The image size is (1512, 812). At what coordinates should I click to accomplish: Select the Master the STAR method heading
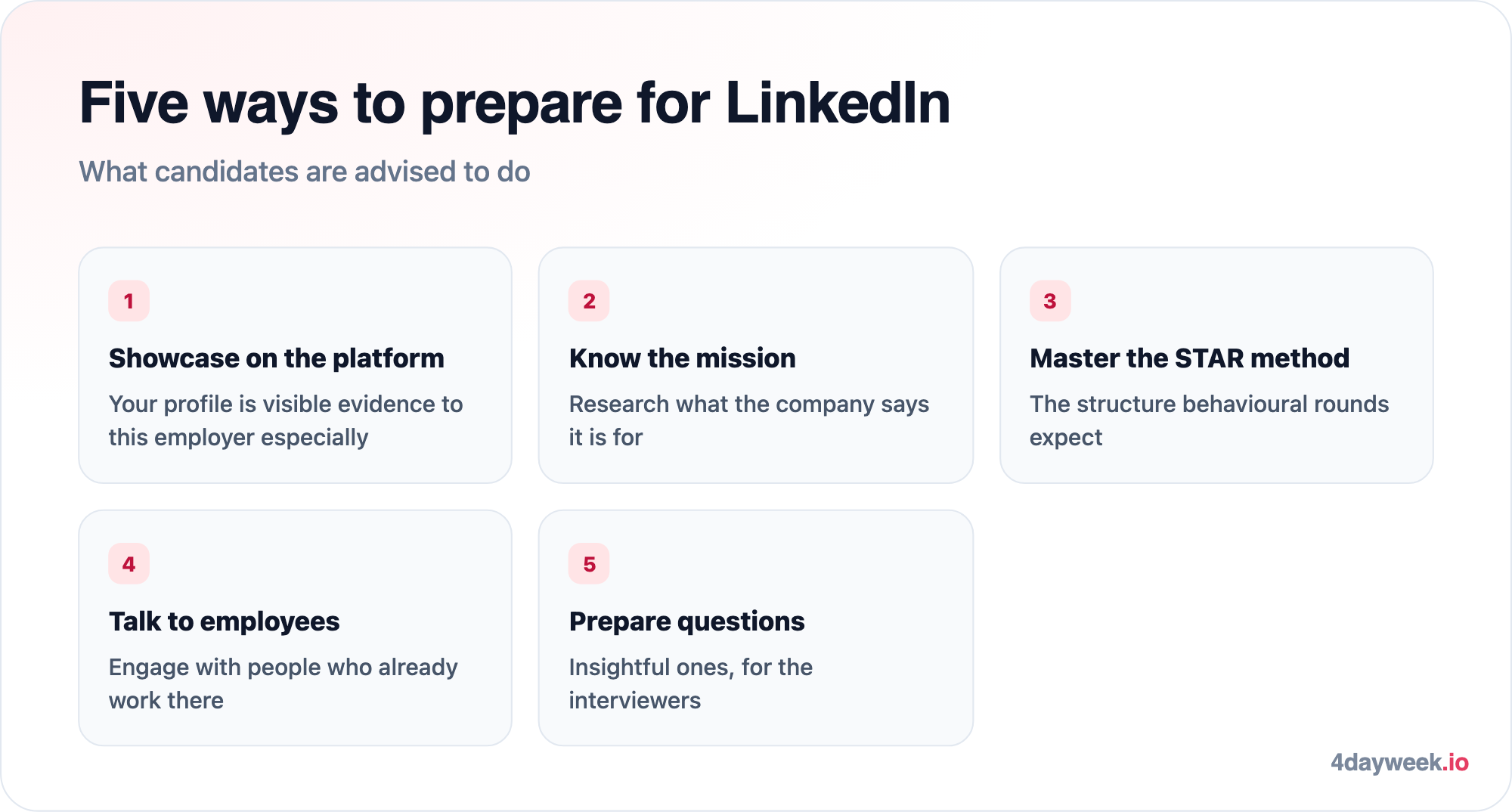point(1189,358)
